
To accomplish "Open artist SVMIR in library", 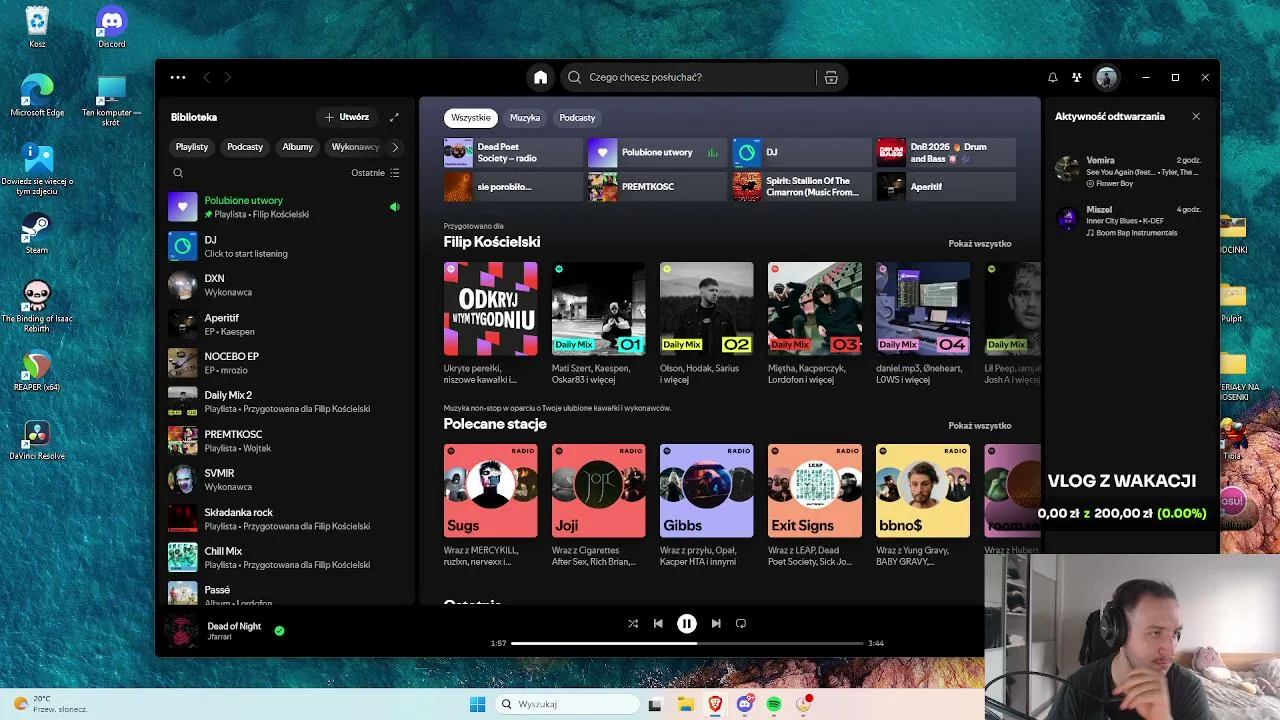I will pyautogui.click(x=285, y=480).
